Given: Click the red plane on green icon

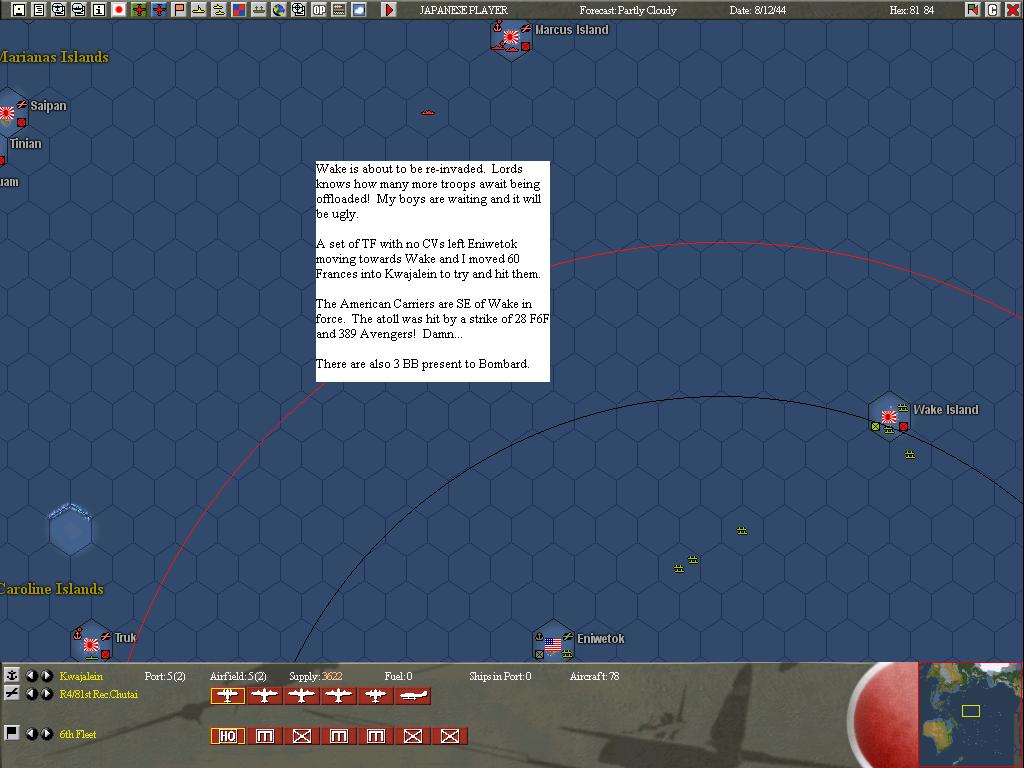Looking at the screenshot, I should point(138,10).
